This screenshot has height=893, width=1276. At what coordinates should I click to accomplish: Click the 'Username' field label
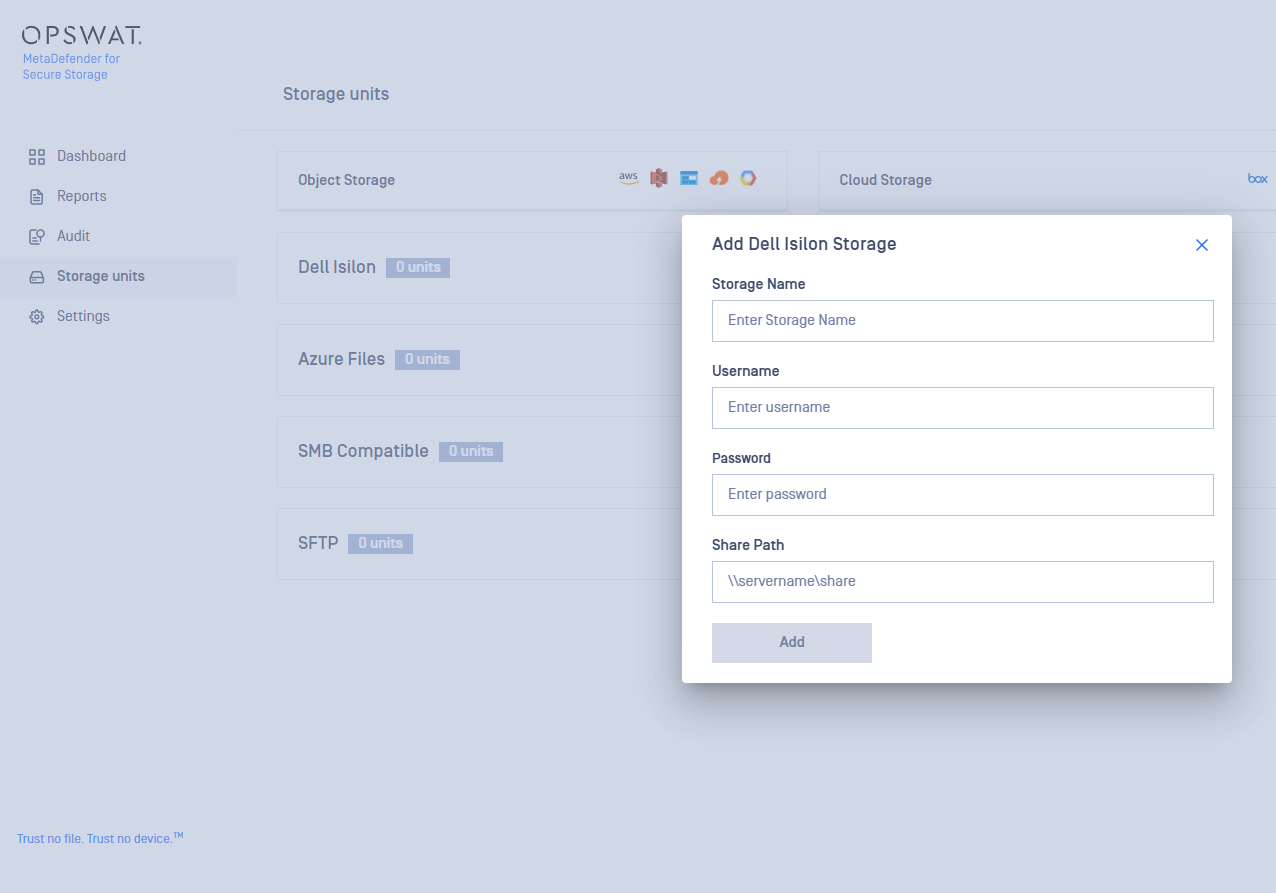pyautogui.click(x=746, y=371)
